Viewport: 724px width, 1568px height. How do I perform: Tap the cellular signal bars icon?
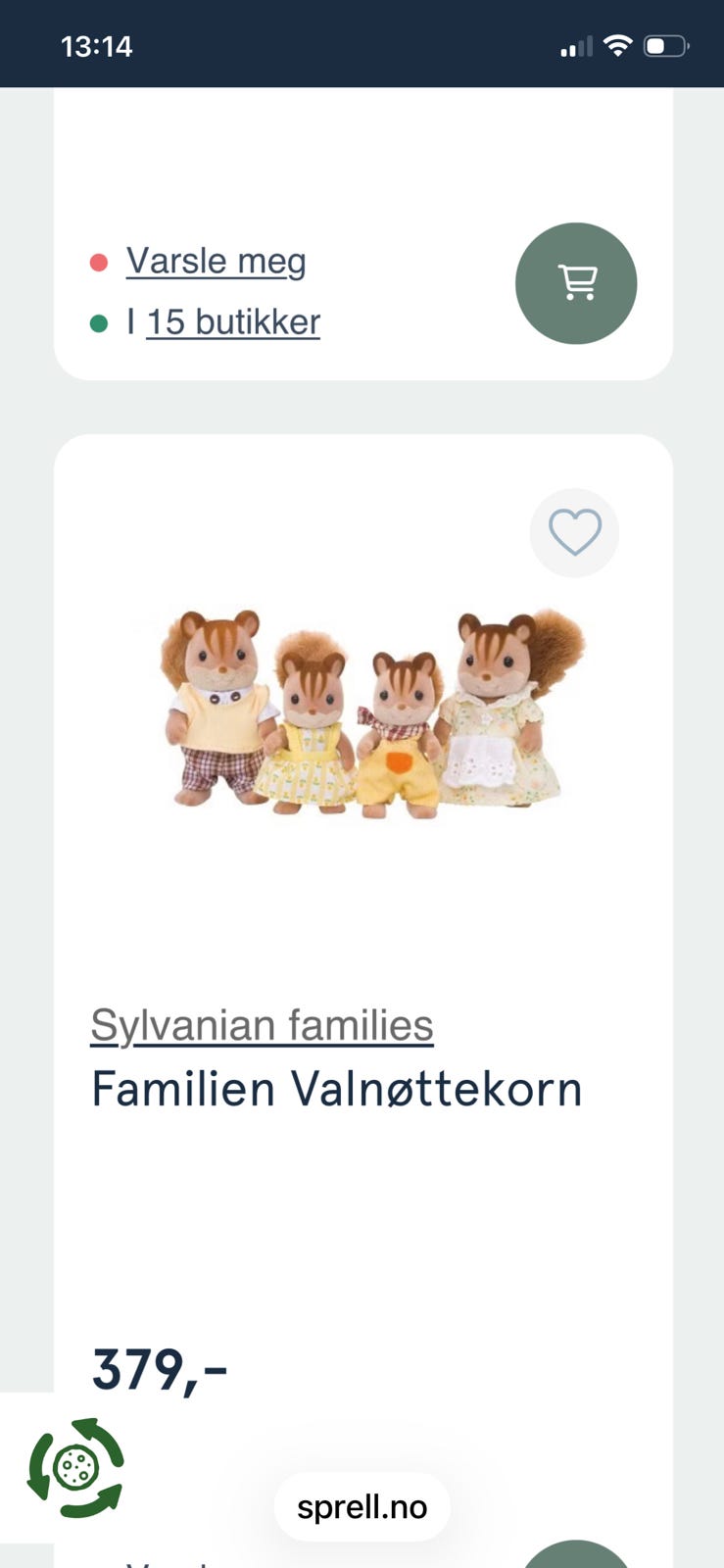coord(576,46)
